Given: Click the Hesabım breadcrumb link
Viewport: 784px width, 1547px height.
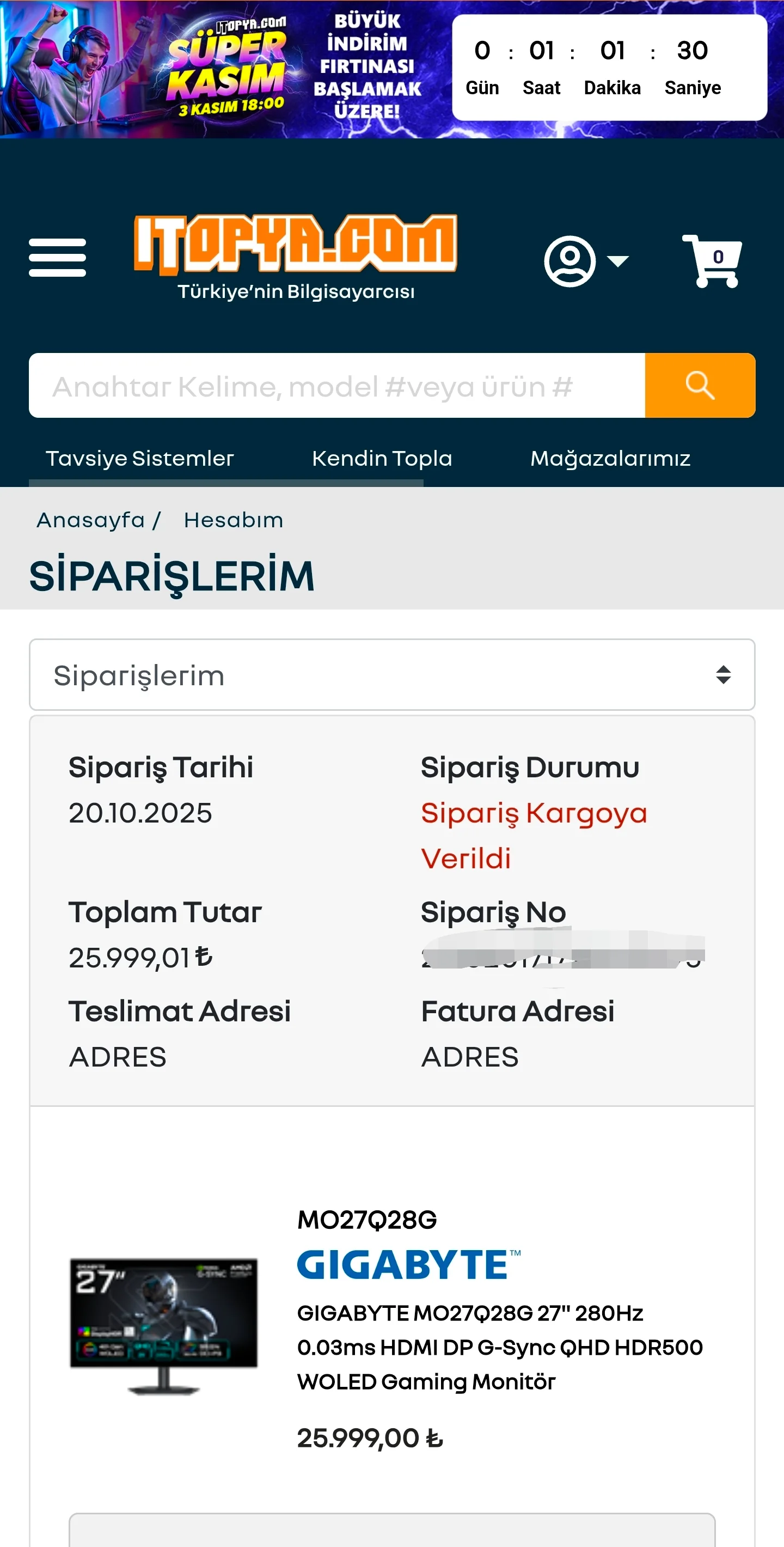Looking at the screenshot, I should pos(234,520).
